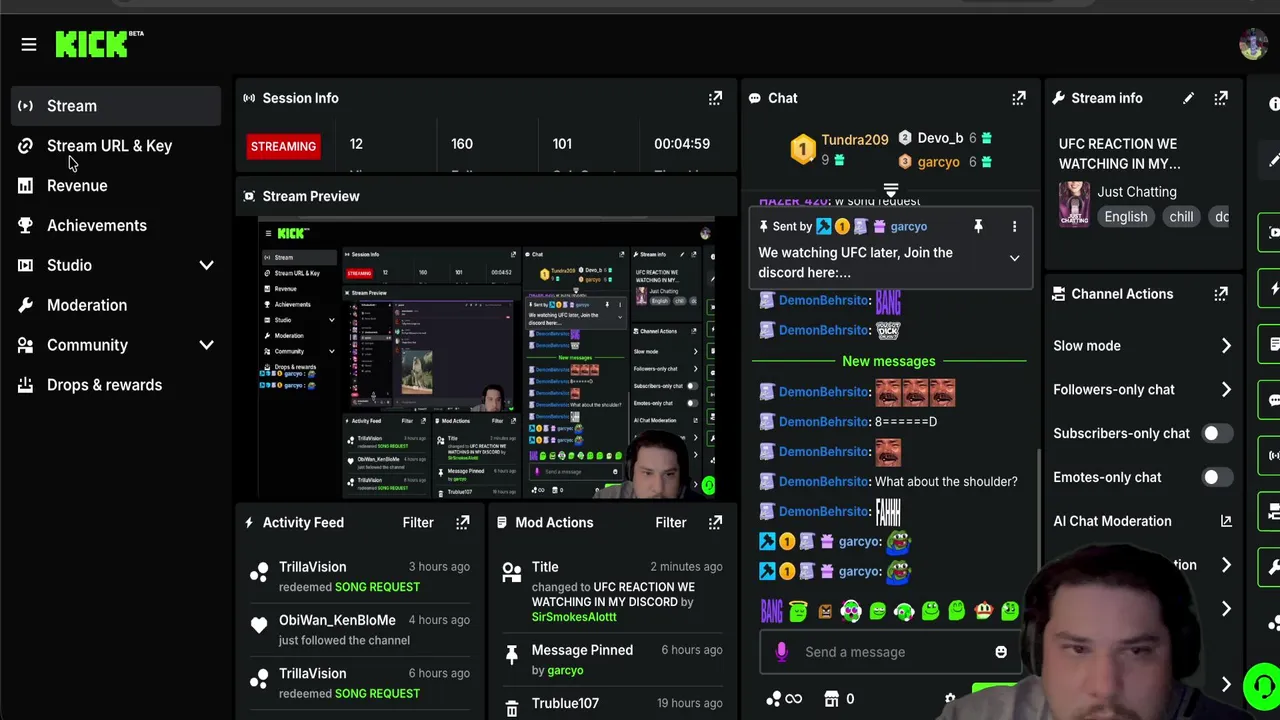
Task: Toggle Subscribers-only chat switch
Action: point(1216,433)
